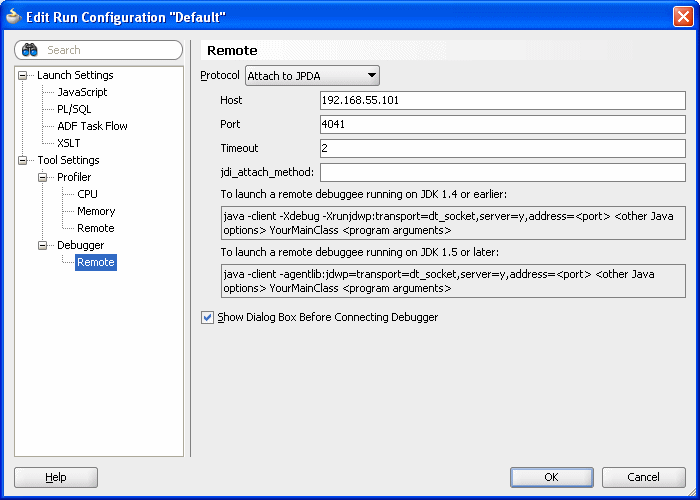
Task: Confirm with the OK button
Action: pyautogui.click(x=552, y=477)
